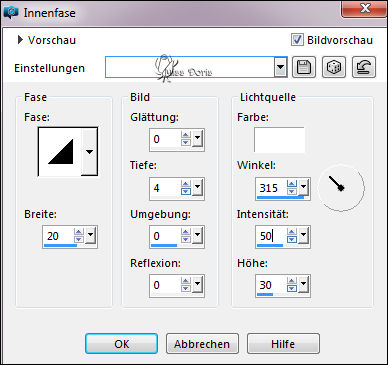Decrease Intensität value with the down arrow

[292, 239]
